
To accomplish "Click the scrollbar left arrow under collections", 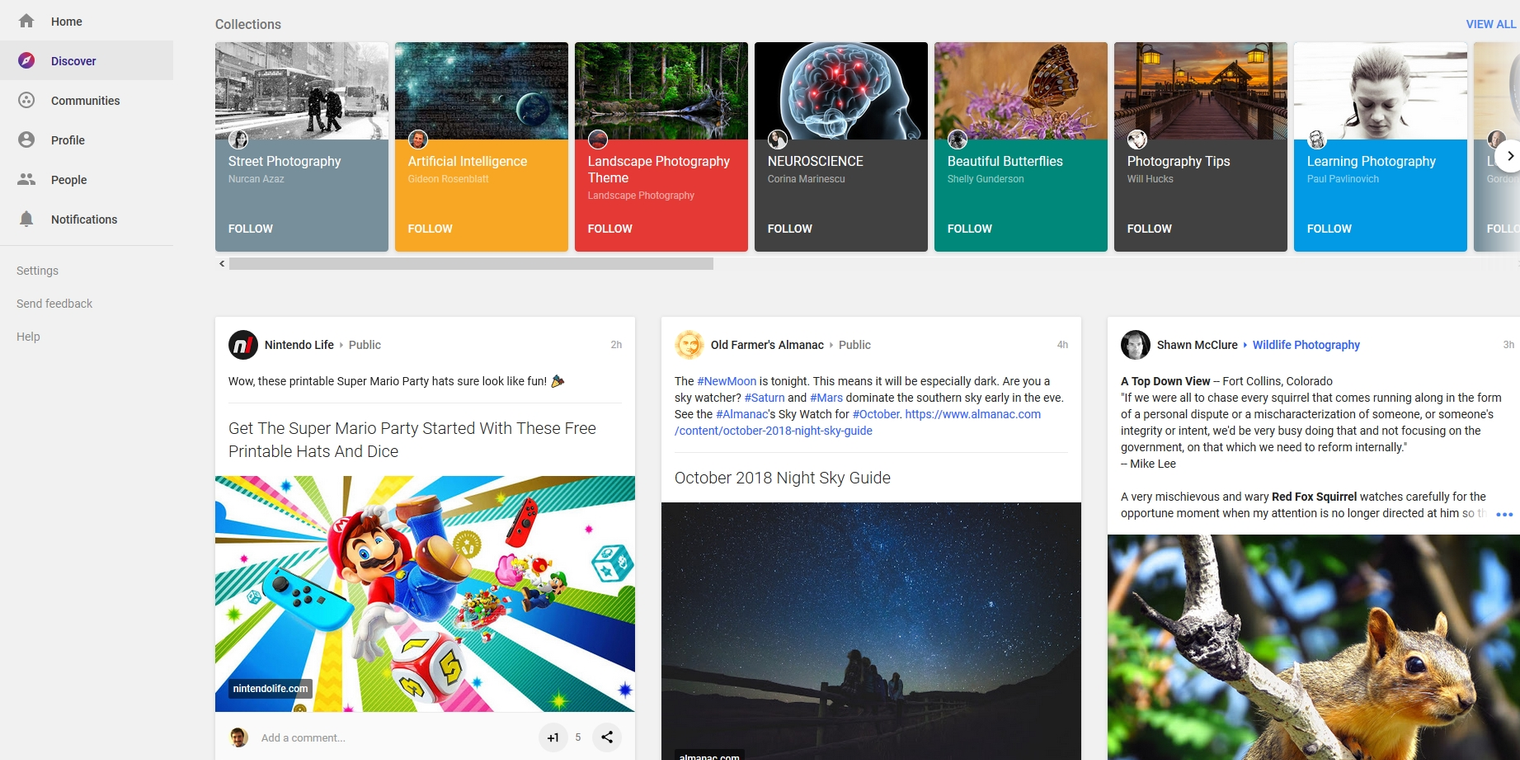I will tap(221, 264).
